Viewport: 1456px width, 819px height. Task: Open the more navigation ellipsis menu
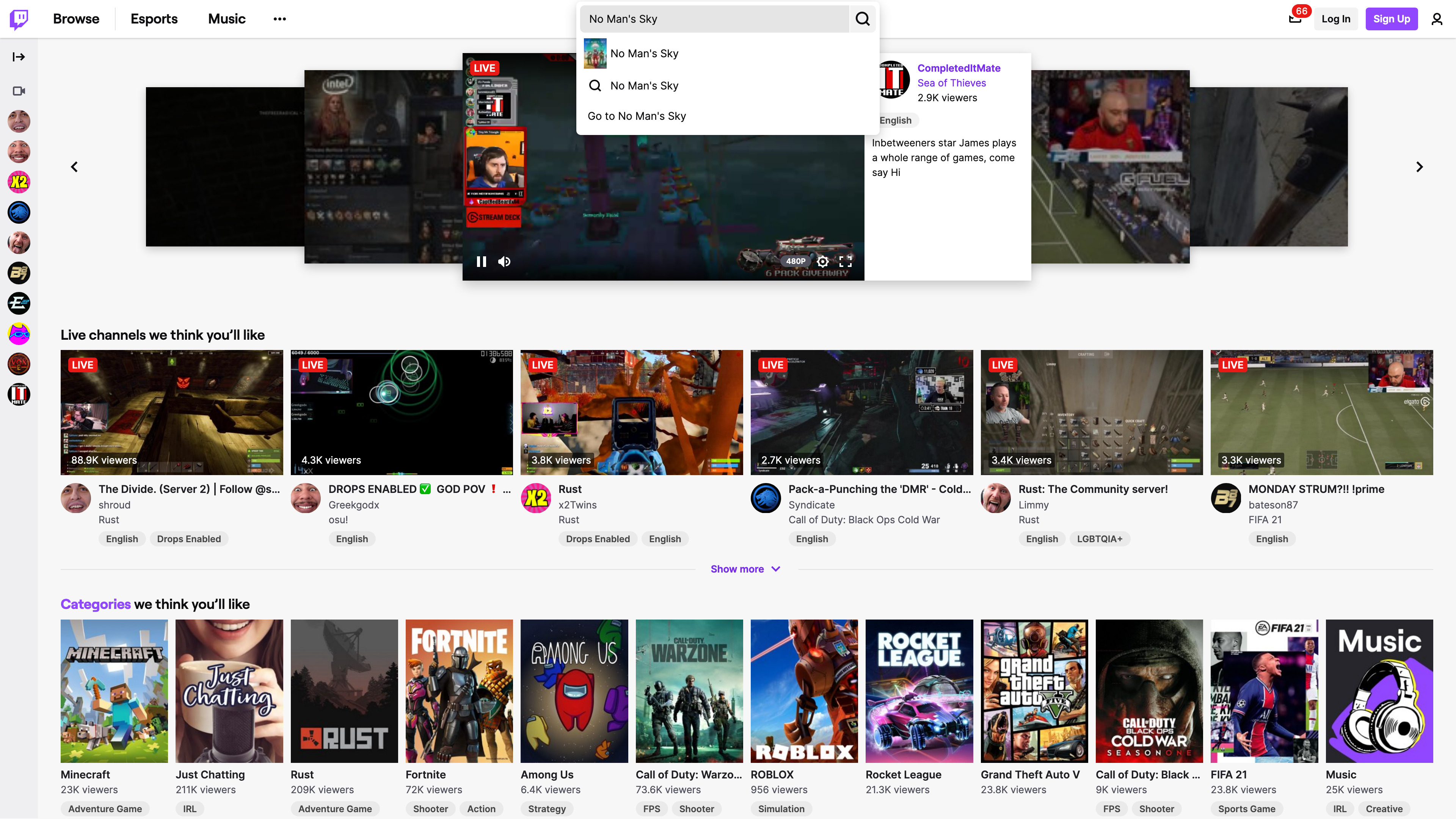[280, 19]
